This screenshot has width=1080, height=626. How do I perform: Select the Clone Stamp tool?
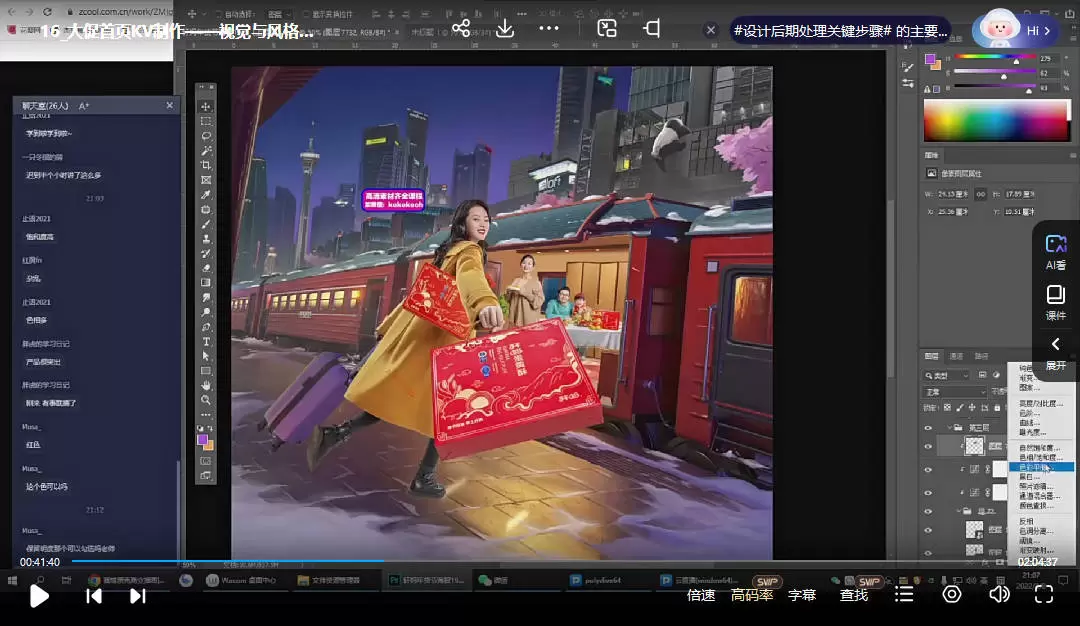click(x=206, y=239)
